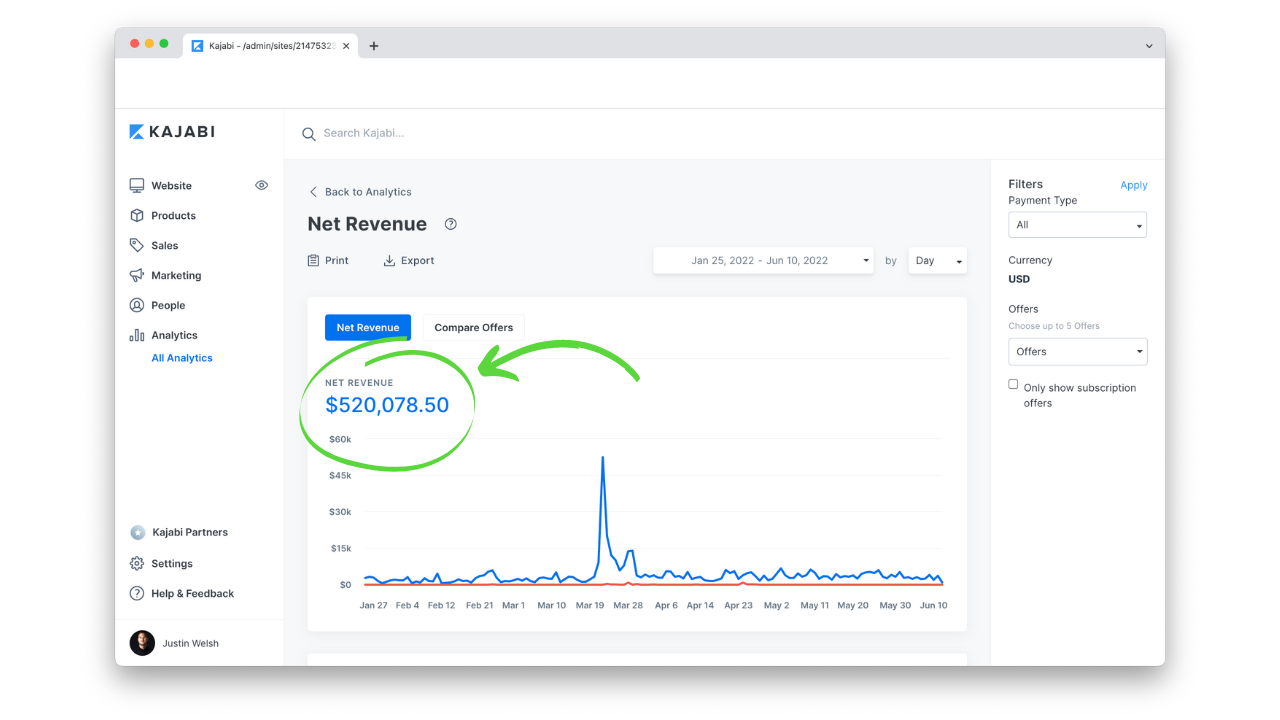Open the by Day interval dropdown

[937, 260]
